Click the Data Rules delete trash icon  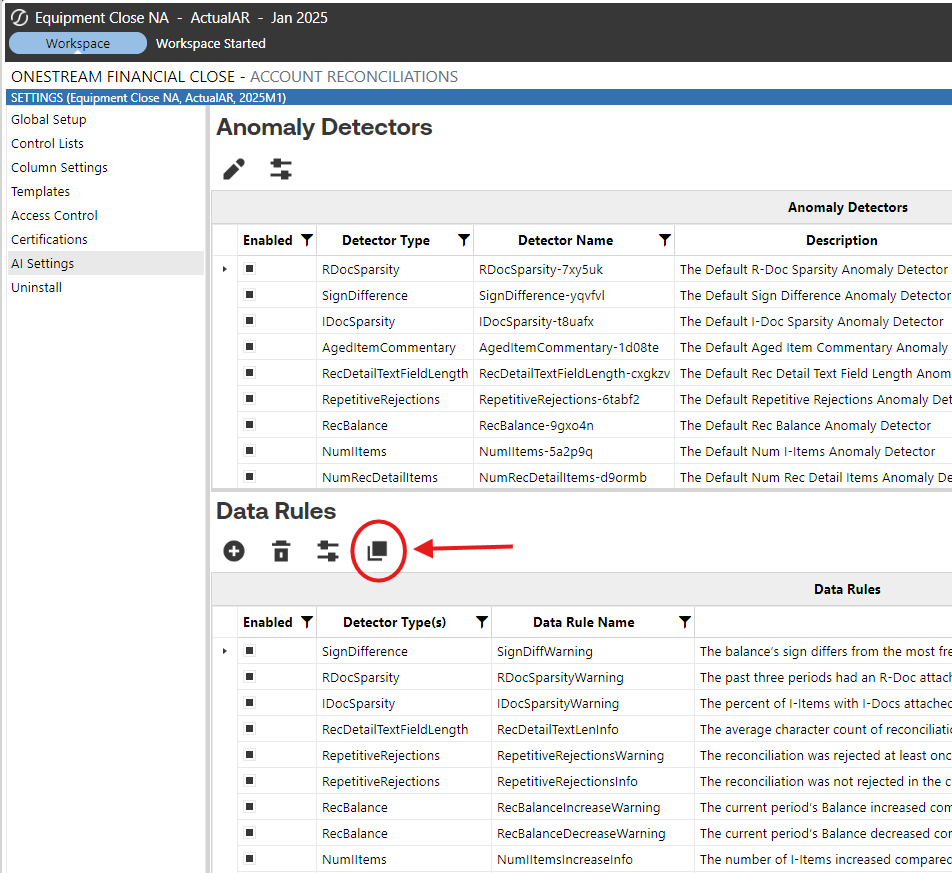(281, 551)
